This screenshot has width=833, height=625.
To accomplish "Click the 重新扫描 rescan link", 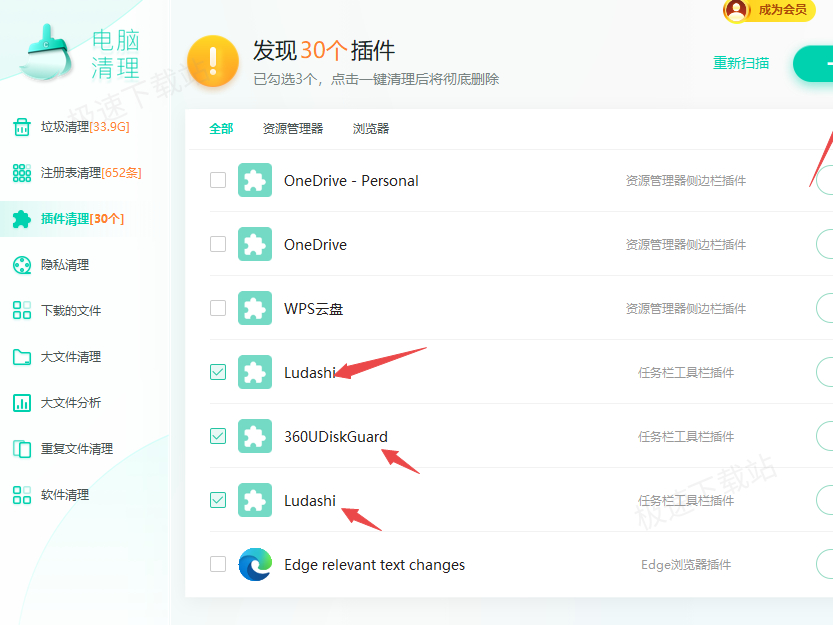I will click(x=741, y=63).
